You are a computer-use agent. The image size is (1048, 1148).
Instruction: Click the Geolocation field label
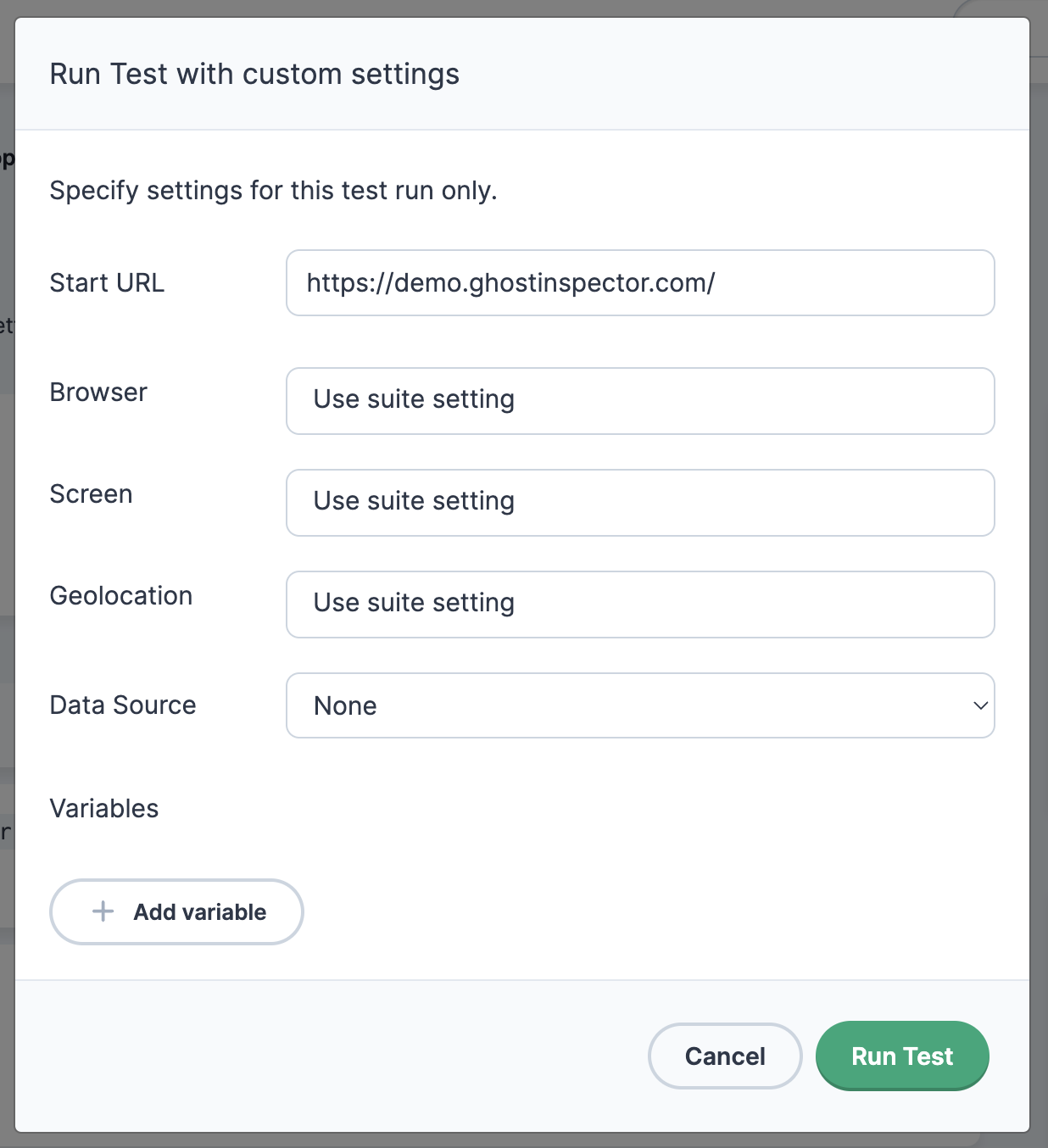click(121, 595)
